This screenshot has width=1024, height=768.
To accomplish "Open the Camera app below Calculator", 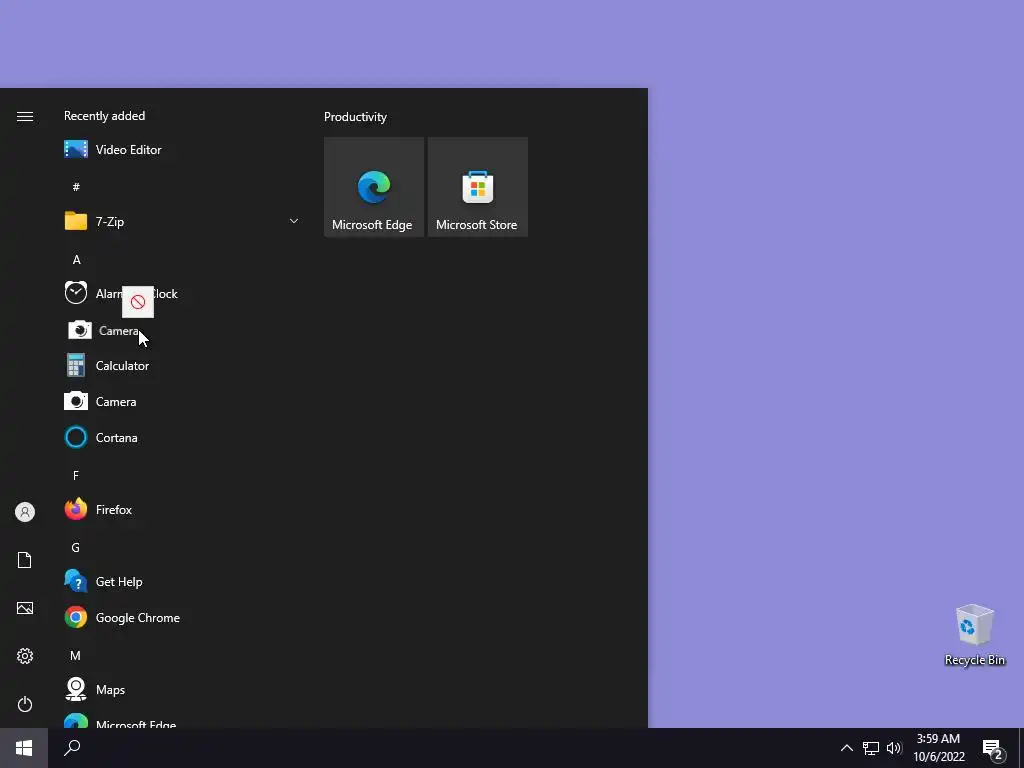I will point(182,402).
